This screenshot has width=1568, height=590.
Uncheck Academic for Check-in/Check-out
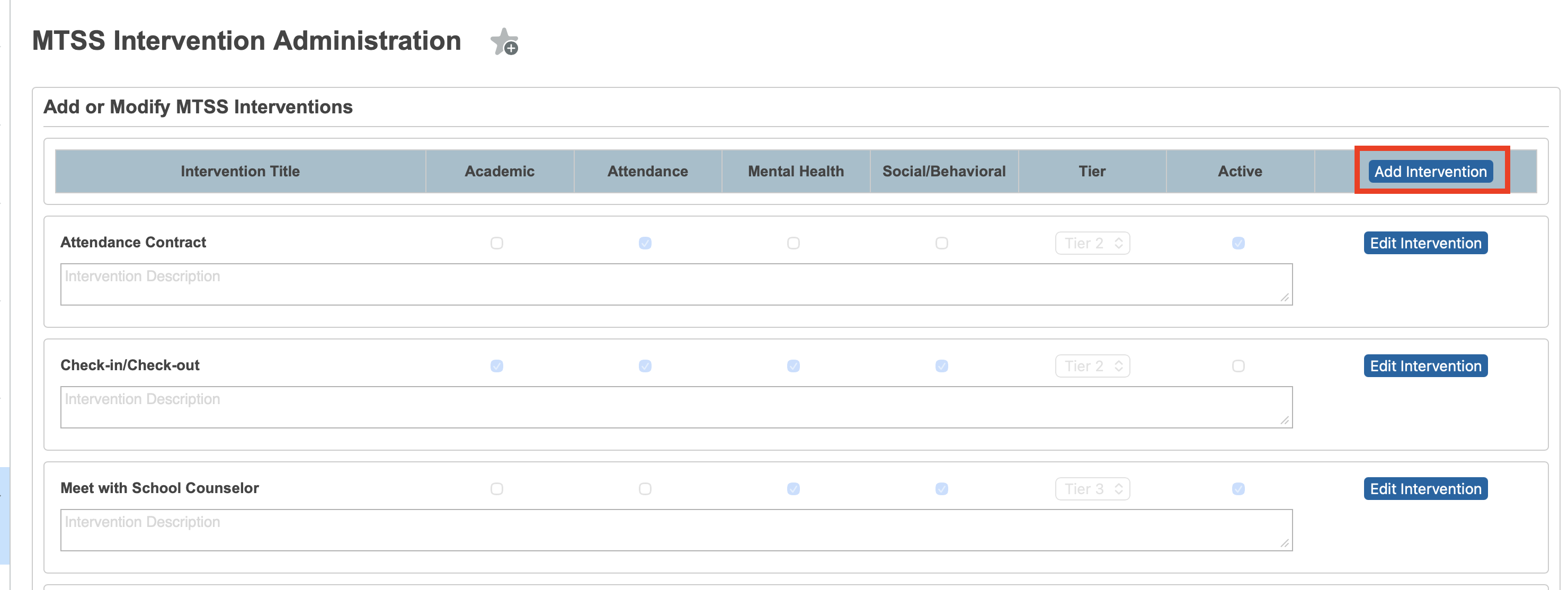(498, 365)
